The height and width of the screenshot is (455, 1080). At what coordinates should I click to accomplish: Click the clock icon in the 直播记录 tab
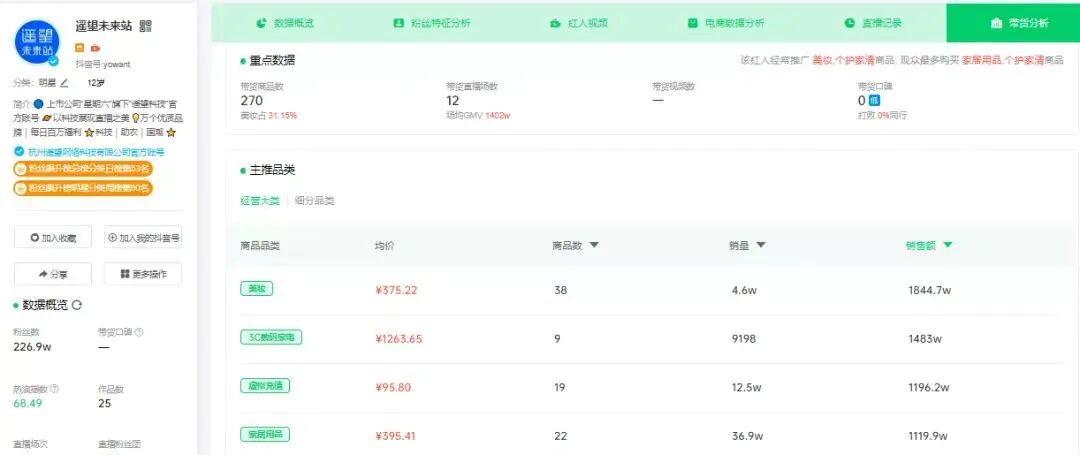[x=850, y=23]
